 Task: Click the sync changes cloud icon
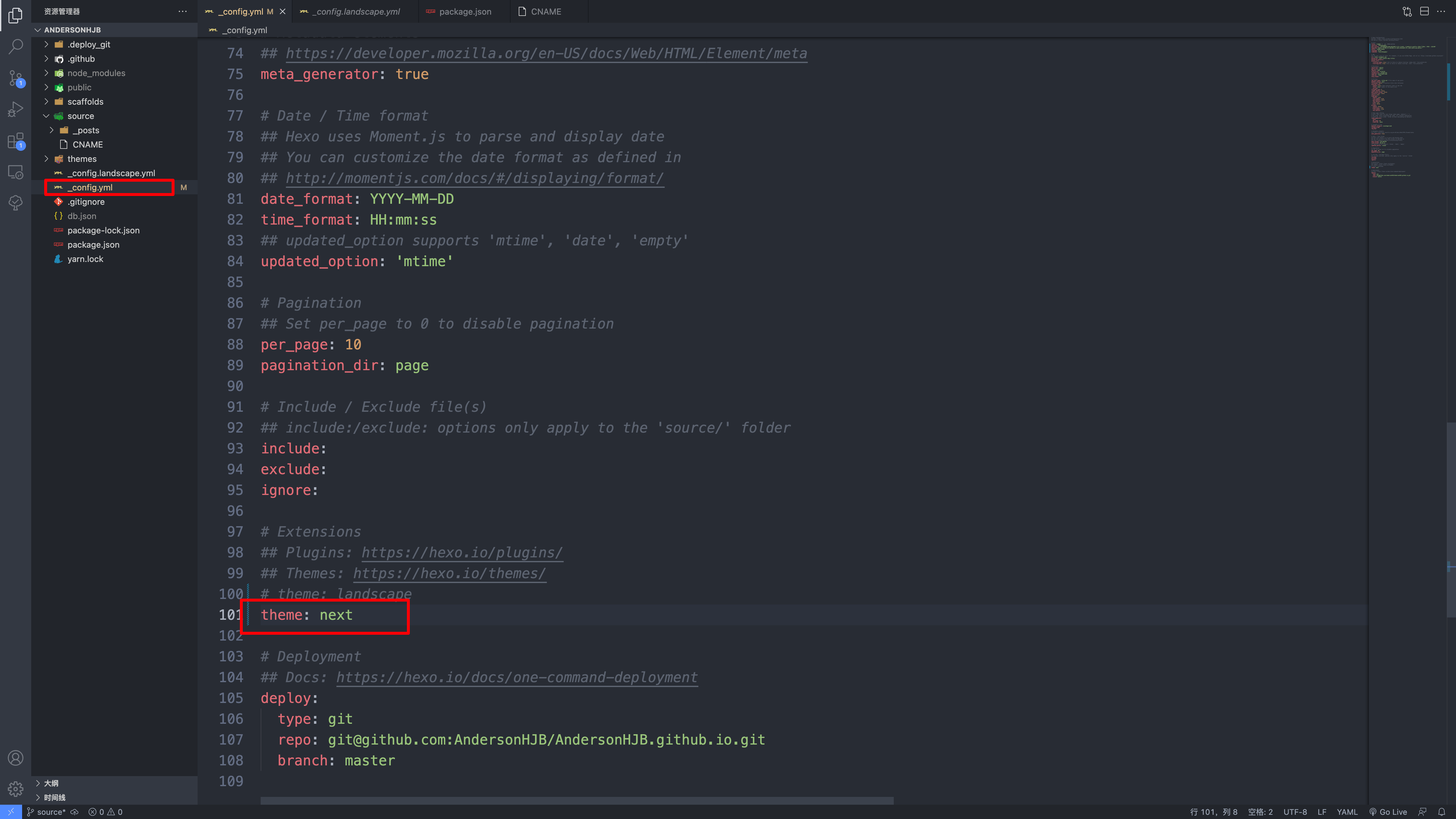coord(74,812)
